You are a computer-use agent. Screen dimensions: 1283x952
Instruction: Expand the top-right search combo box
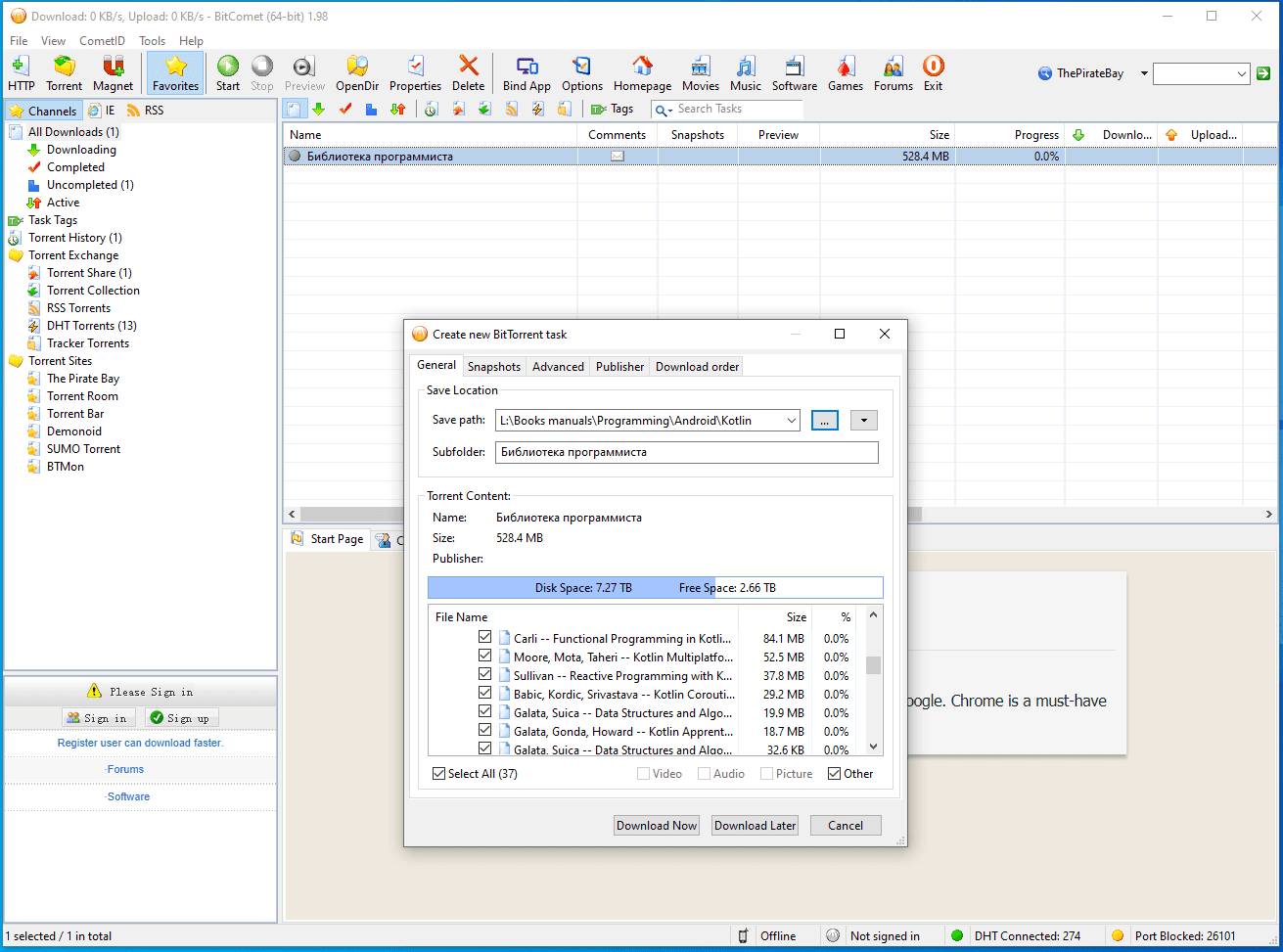(1242, 73)
